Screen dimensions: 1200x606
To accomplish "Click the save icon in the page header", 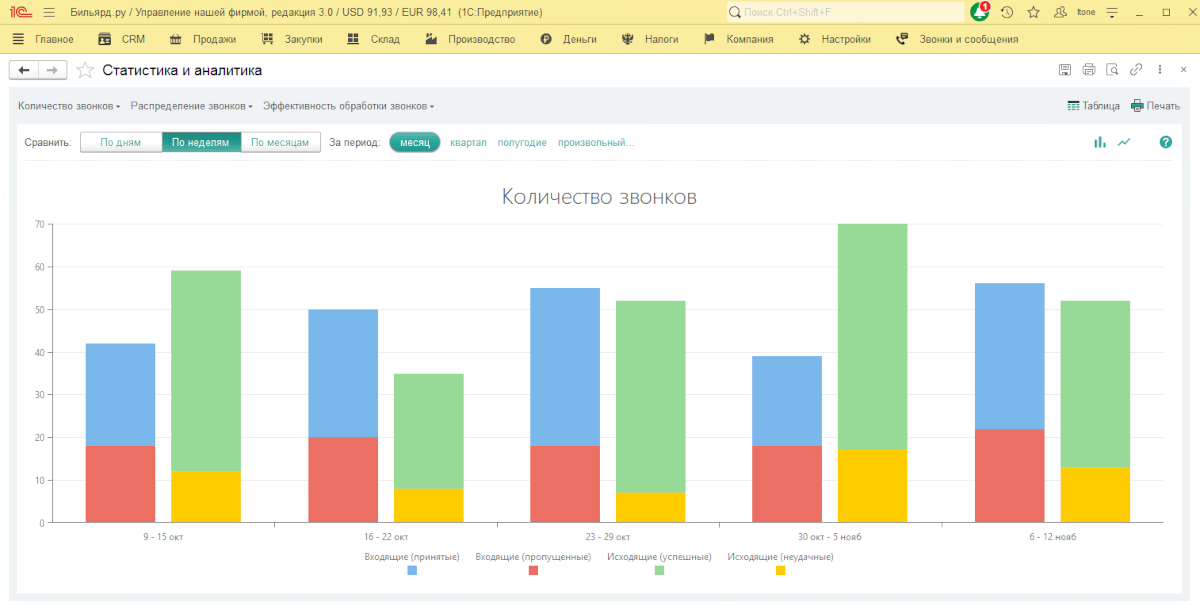I will [x=1065, y=70].
